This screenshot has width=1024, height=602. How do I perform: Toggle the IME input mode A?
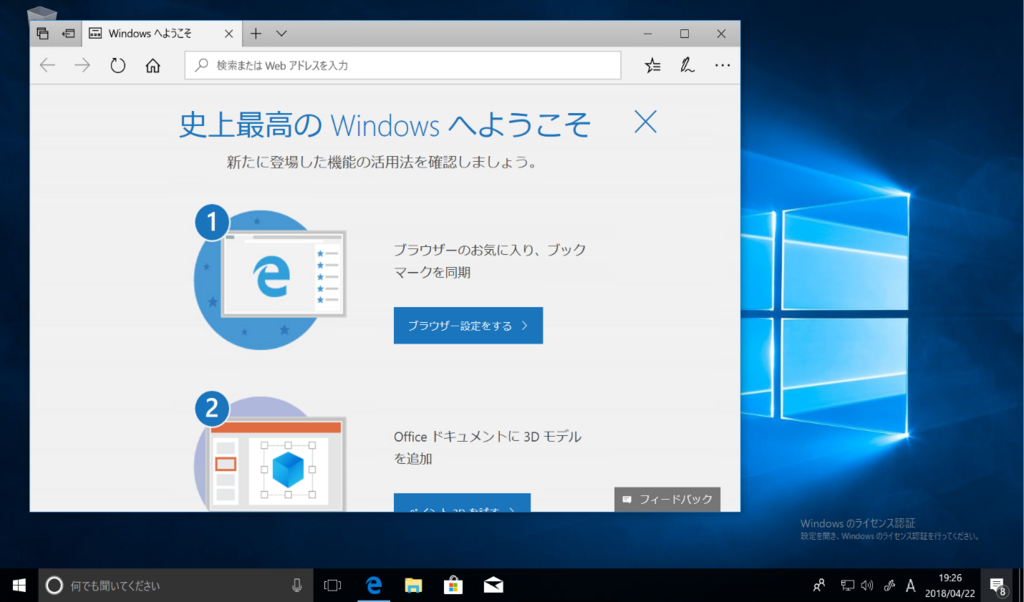(910, 586)
